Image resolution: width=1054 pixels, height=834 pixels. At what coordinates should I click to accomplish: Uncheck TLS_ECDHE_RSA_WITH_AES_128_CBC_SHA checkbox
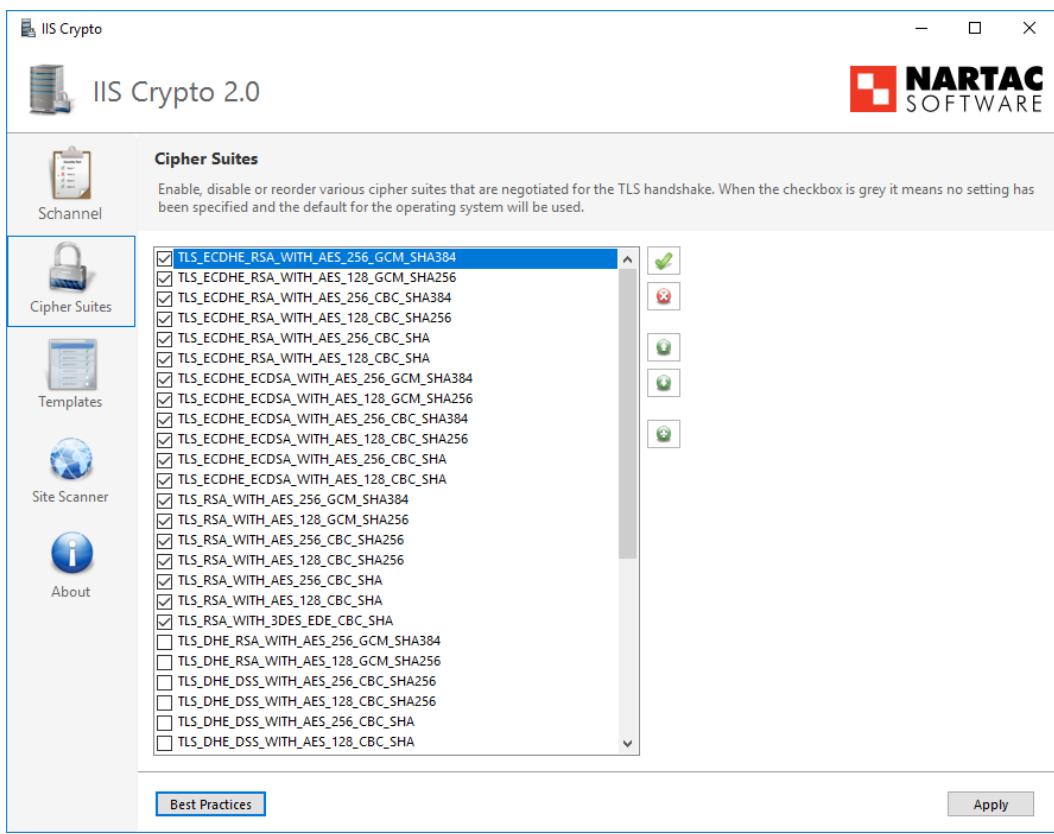(x=164, y=359)
